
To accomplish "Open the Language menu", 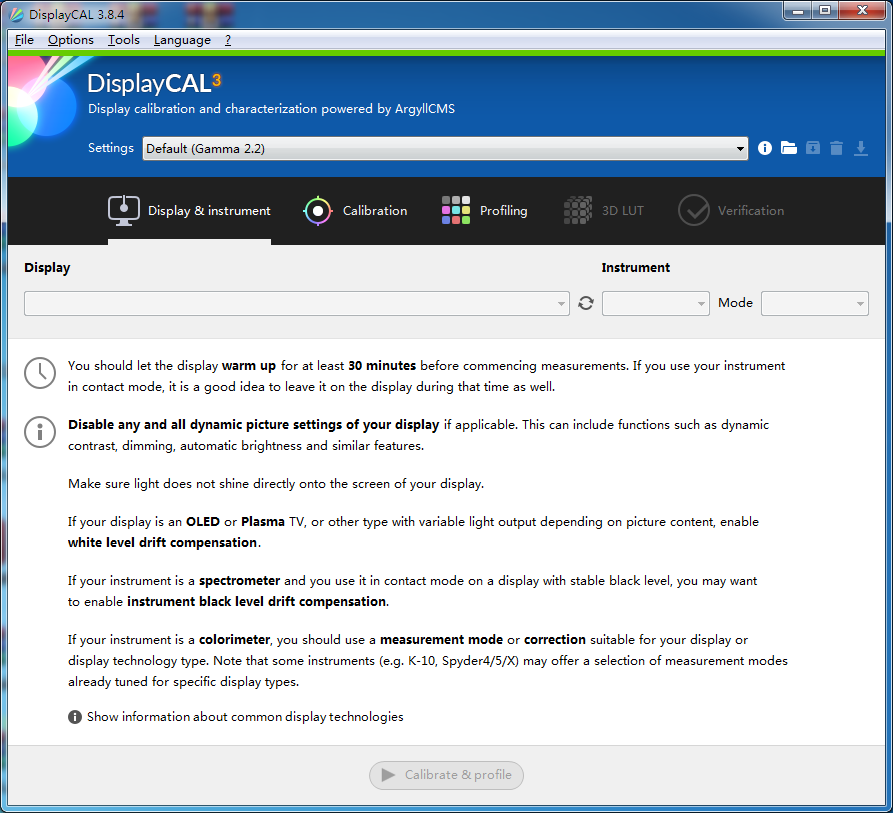I will tap(182, 40).
